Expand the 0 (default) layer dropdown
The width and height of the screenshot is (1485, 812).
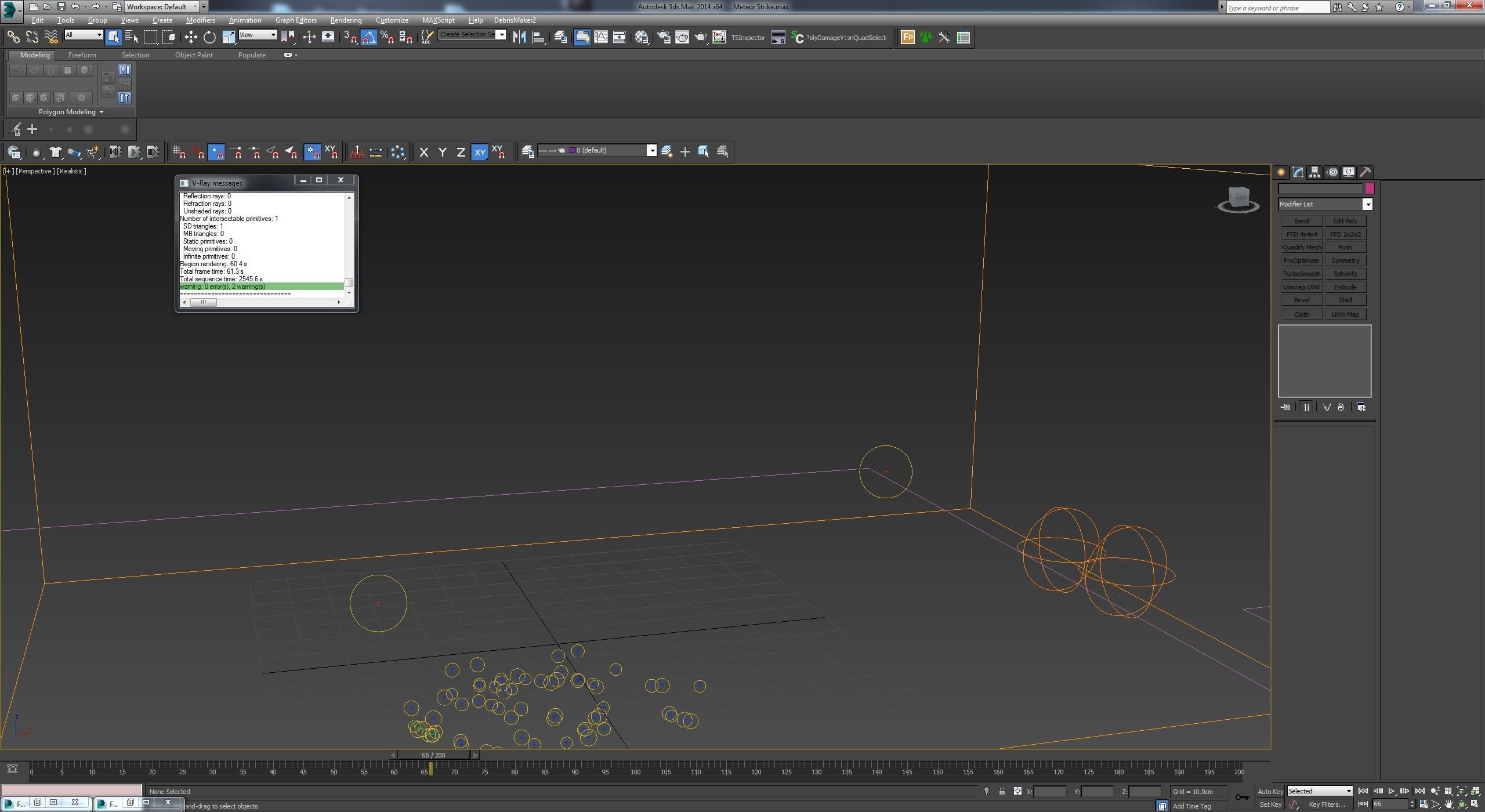pyautogui.click(x=651, y=151)
